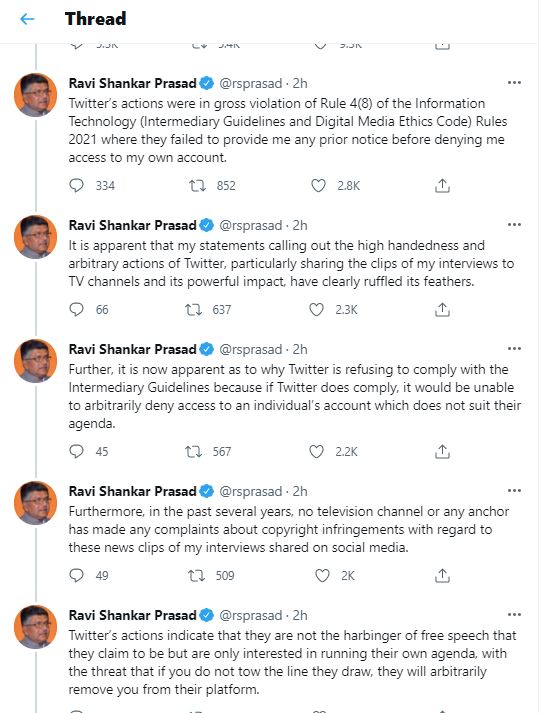The image size is (546, 713).
Task: Reply to the Rule 4(8) violation tweet
Action: pos(76,185)
